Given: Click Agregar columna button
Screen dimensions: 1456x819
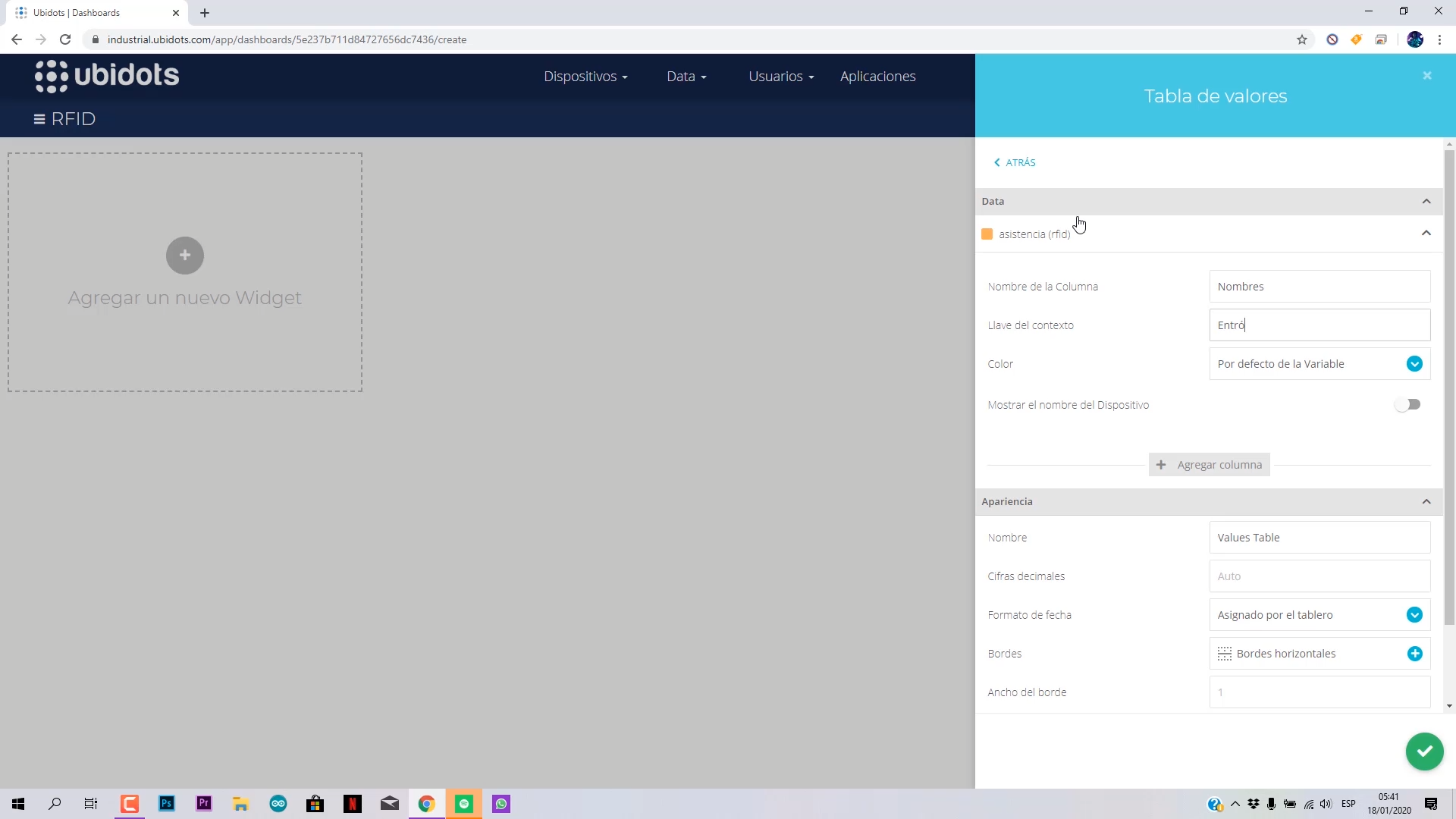Looking at the screenshot, I should point(1209,465).
